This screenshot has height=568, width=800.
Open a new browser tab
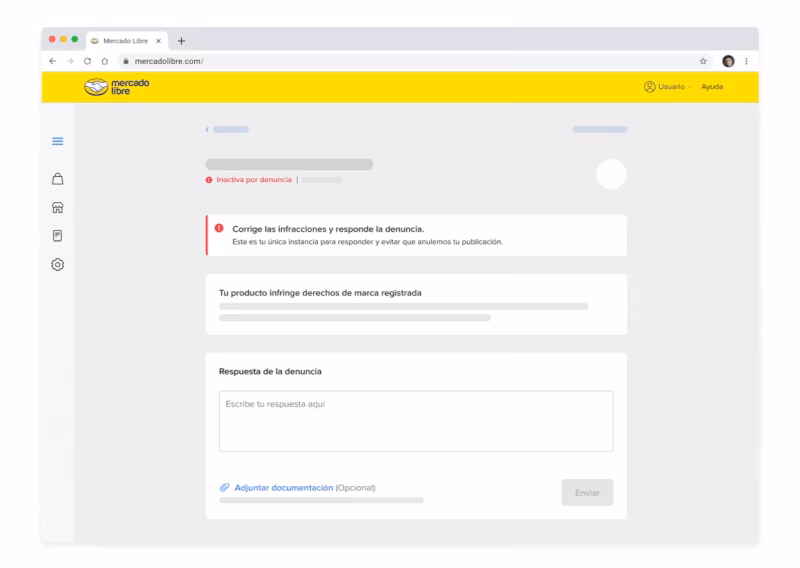click(182, 40)
